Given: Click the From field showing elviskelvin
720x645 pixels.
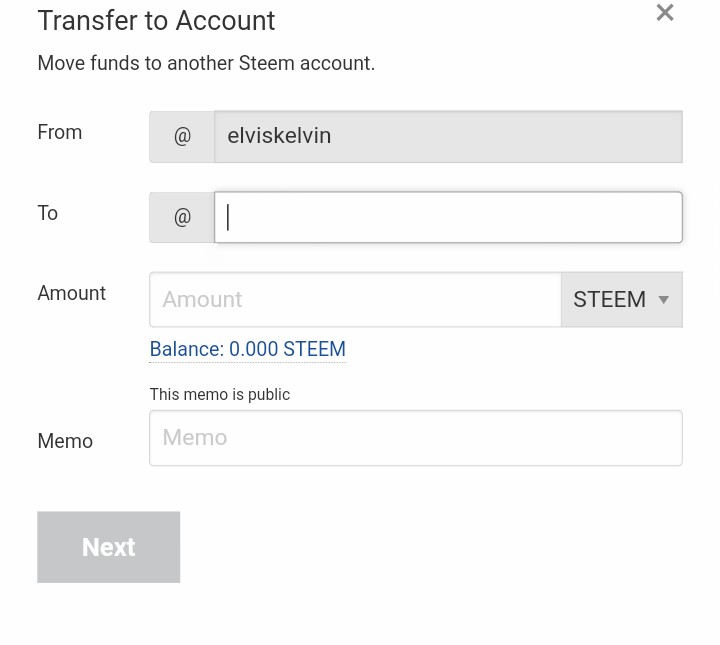Looking at the screenshot, I should (x=448, y=137).
